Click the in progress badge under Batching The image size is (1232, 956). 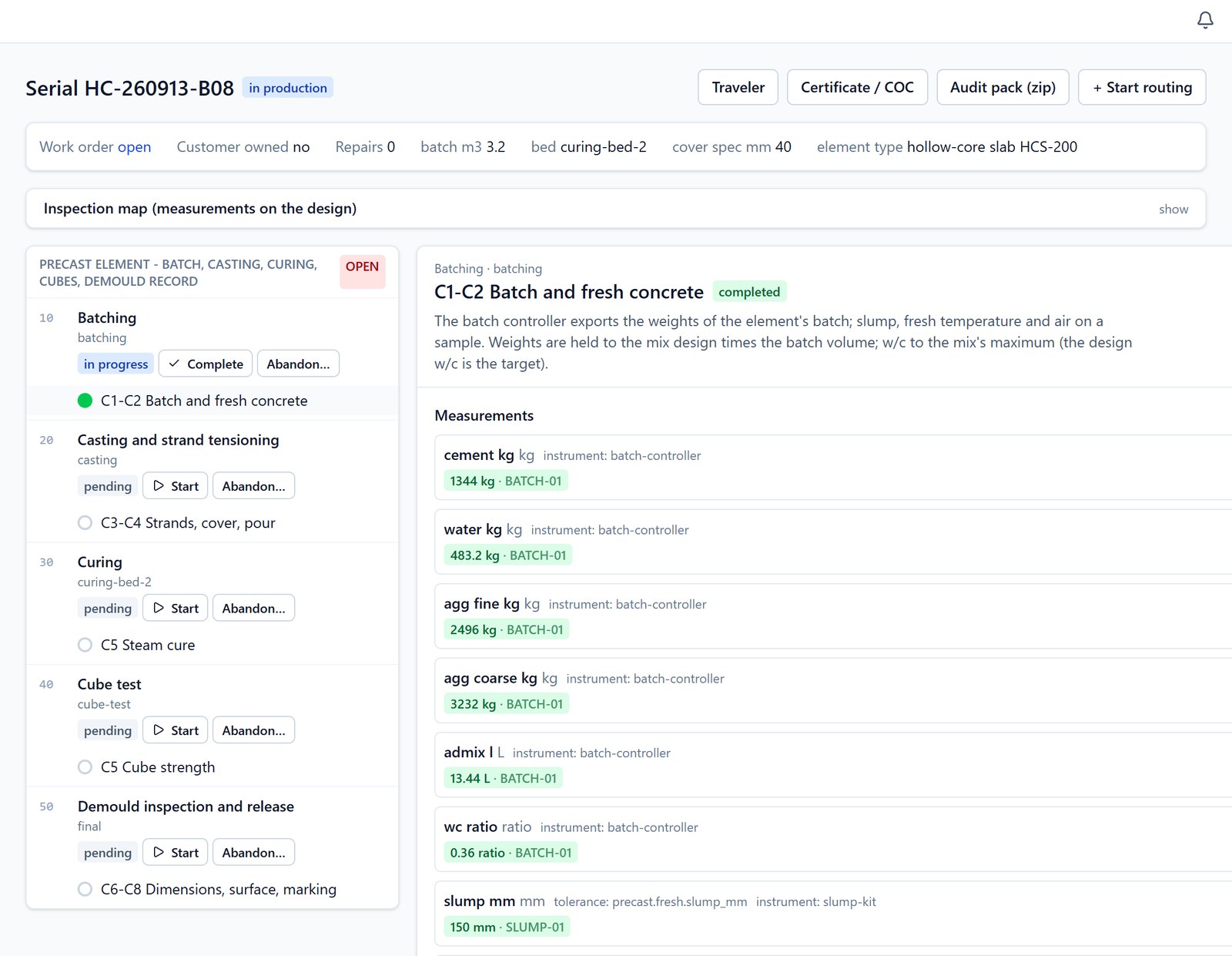115,364
